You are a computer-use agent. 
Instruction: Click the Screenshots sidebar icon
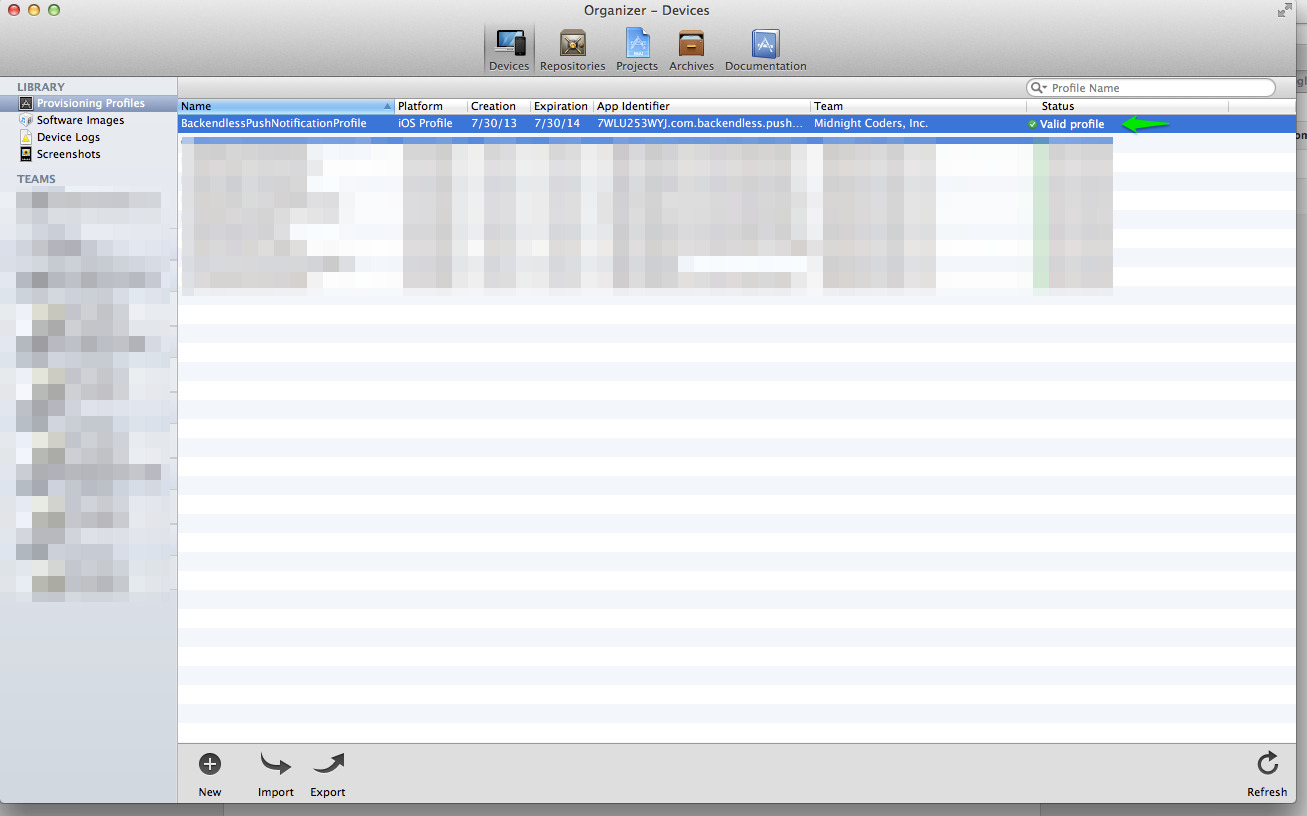(26, 154)
